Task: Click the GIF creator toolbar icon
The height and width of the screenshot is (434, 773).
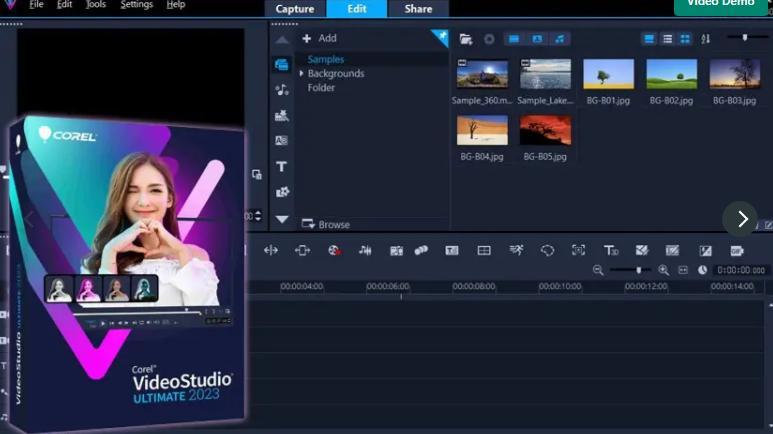Action: (x=737, y=251)
